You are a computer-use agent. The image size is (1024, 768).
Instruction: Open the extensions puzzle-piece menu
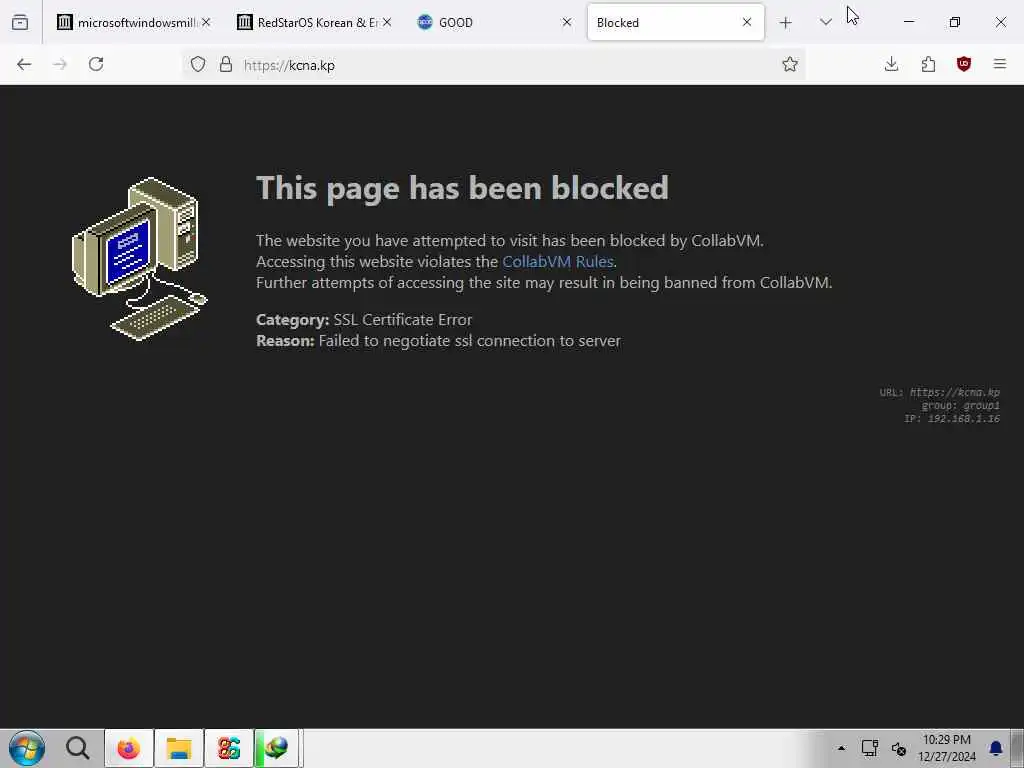[928, 64]
